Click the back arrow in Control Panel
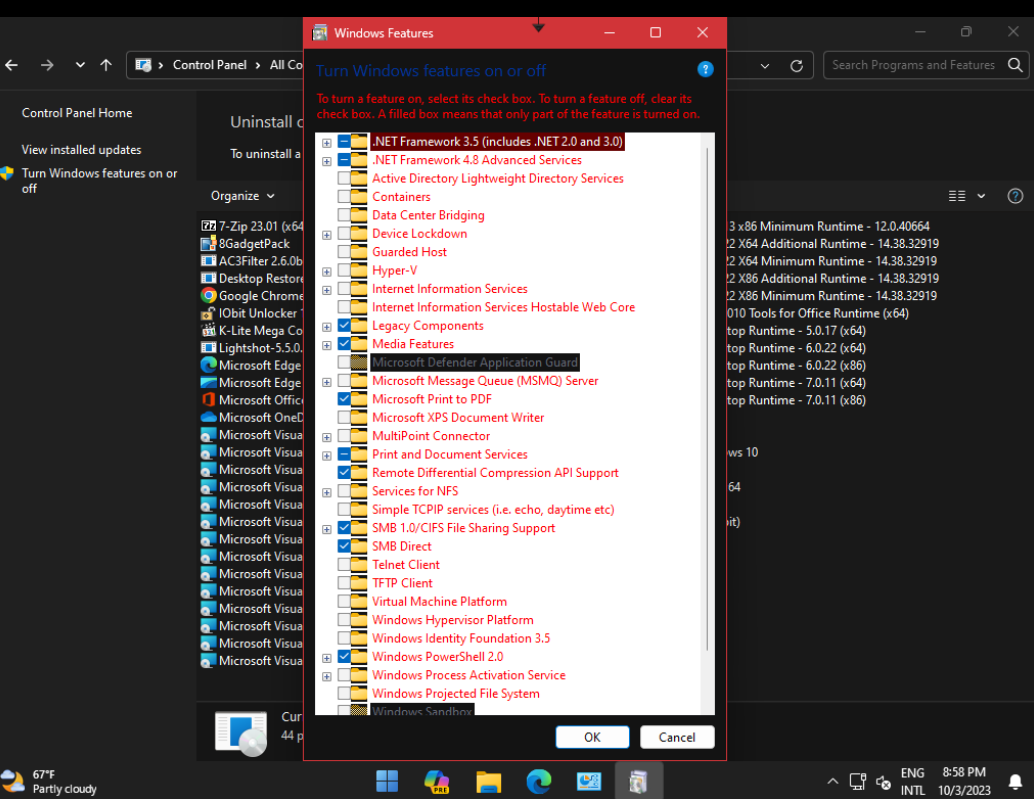1034x799 pixels. tap(12, 65)
